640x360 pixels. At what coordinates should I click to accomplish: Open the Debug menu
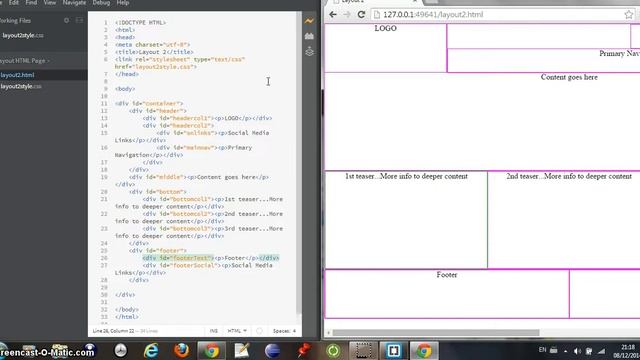click(x=101, y=3)
